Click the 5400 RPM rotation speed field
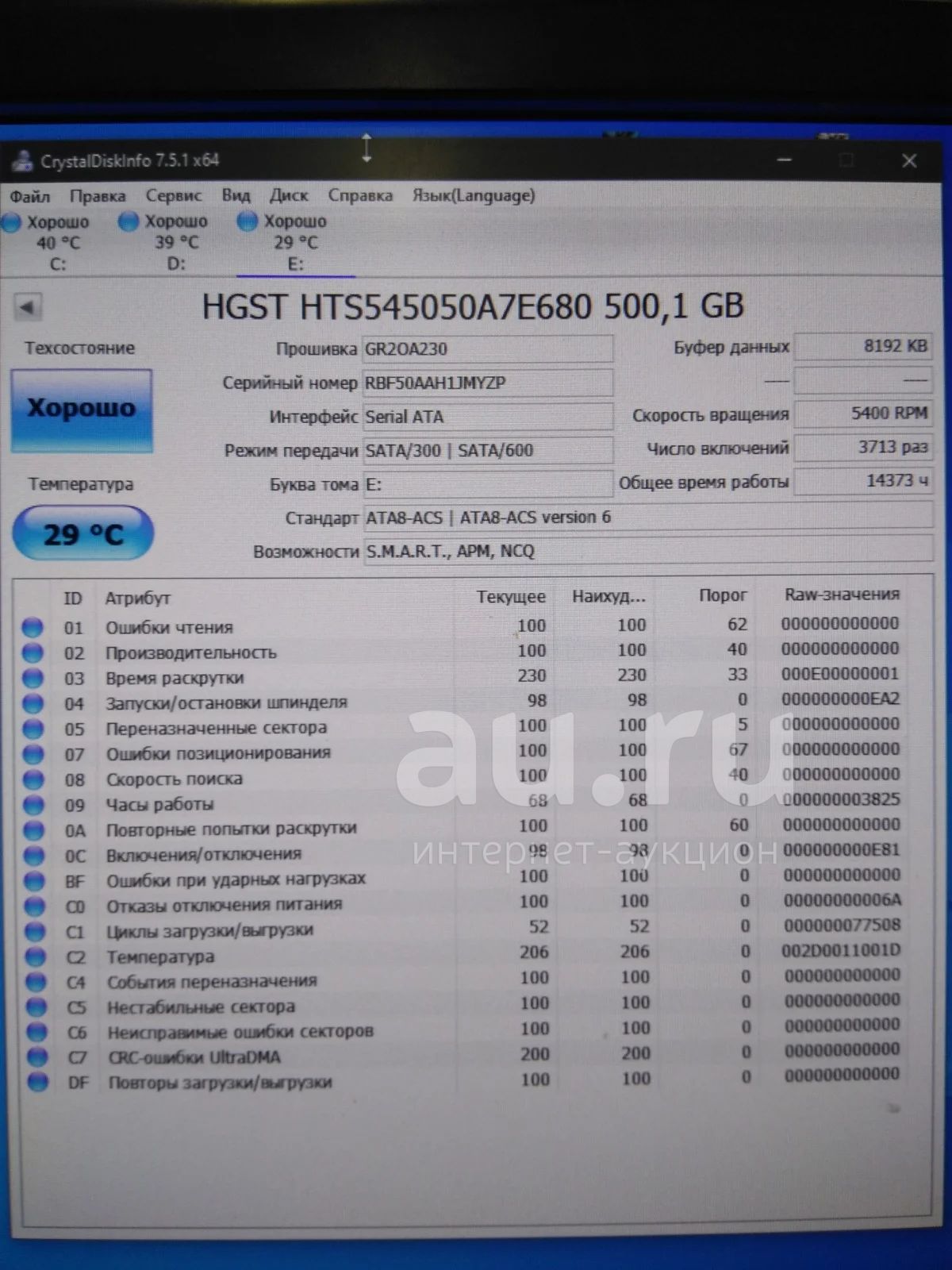The width and height of the screenshot is (952, 1270). tap(862, 414)
